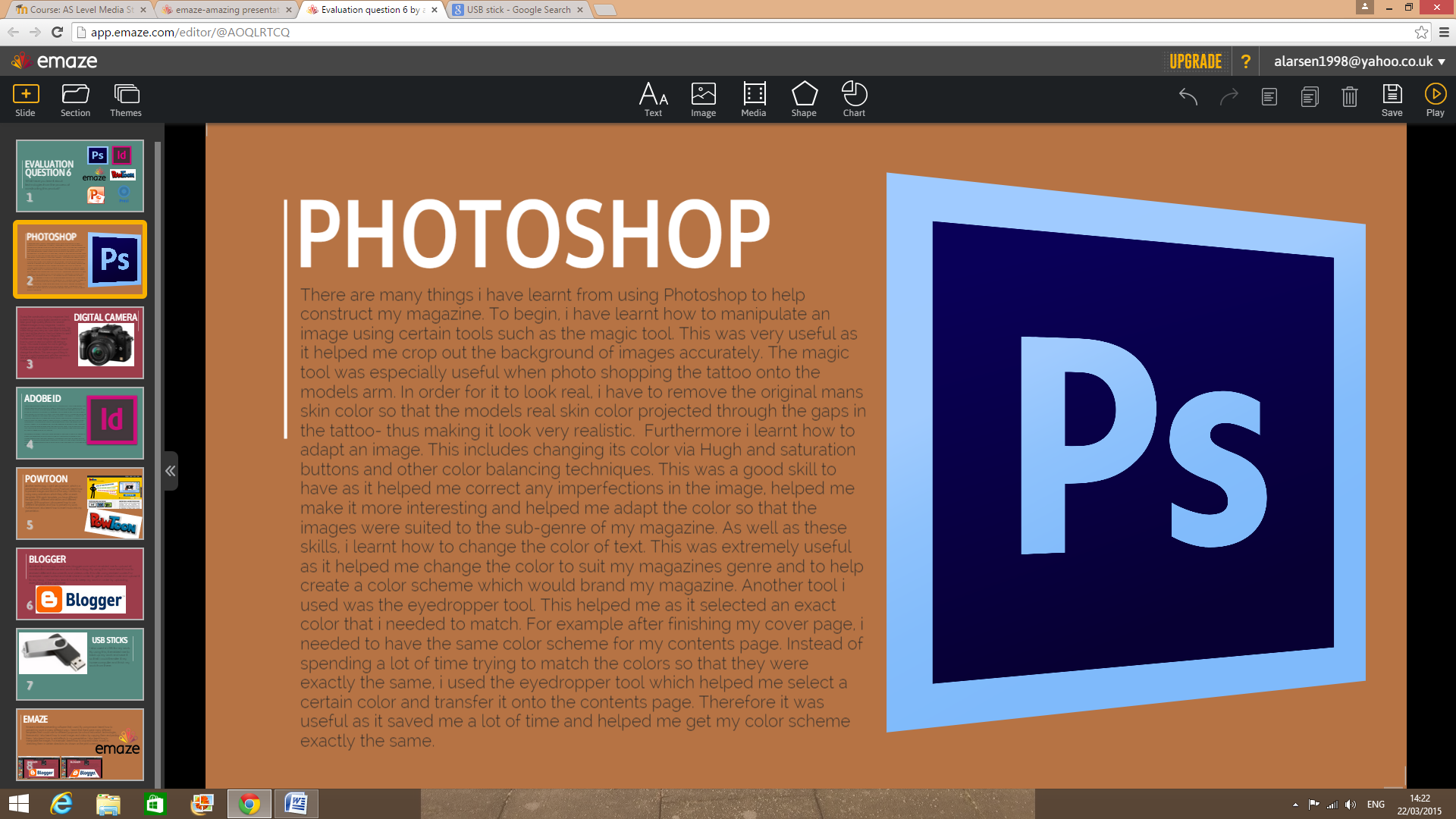Select the Adobe ID slide thumbnail
Viewport: 1456px width, 819px height.
[x=80, y=423]
